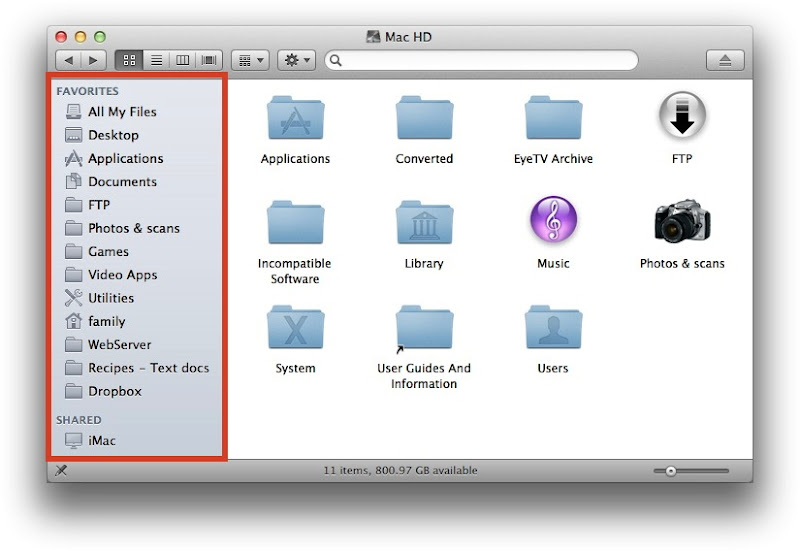Open All My Files in sidebar

click(111, 112)
